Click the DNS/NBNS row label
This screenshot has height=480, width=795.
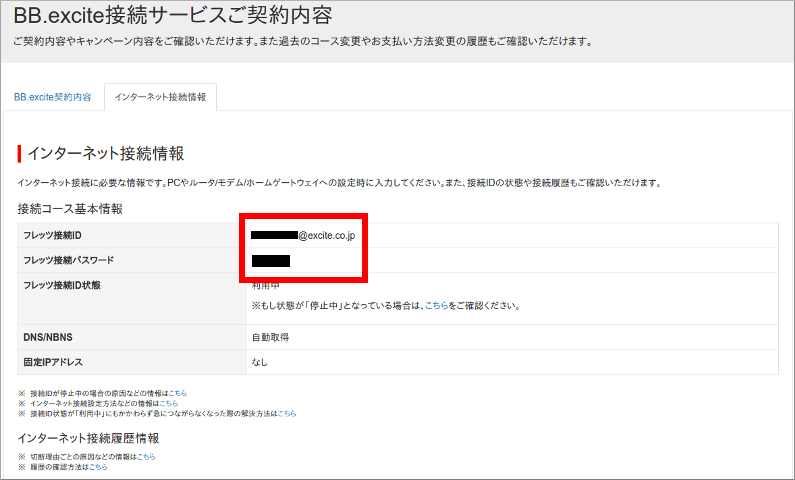[48, 337]
